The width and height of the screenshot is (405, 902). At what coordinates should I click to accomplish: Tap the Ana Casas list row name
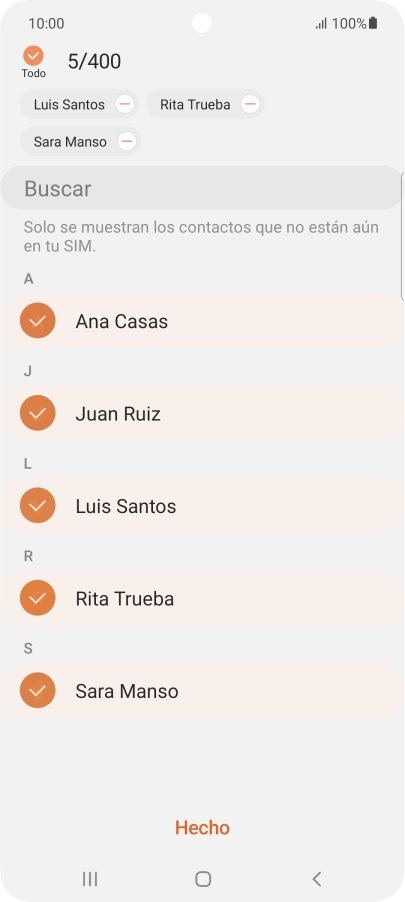121,322
